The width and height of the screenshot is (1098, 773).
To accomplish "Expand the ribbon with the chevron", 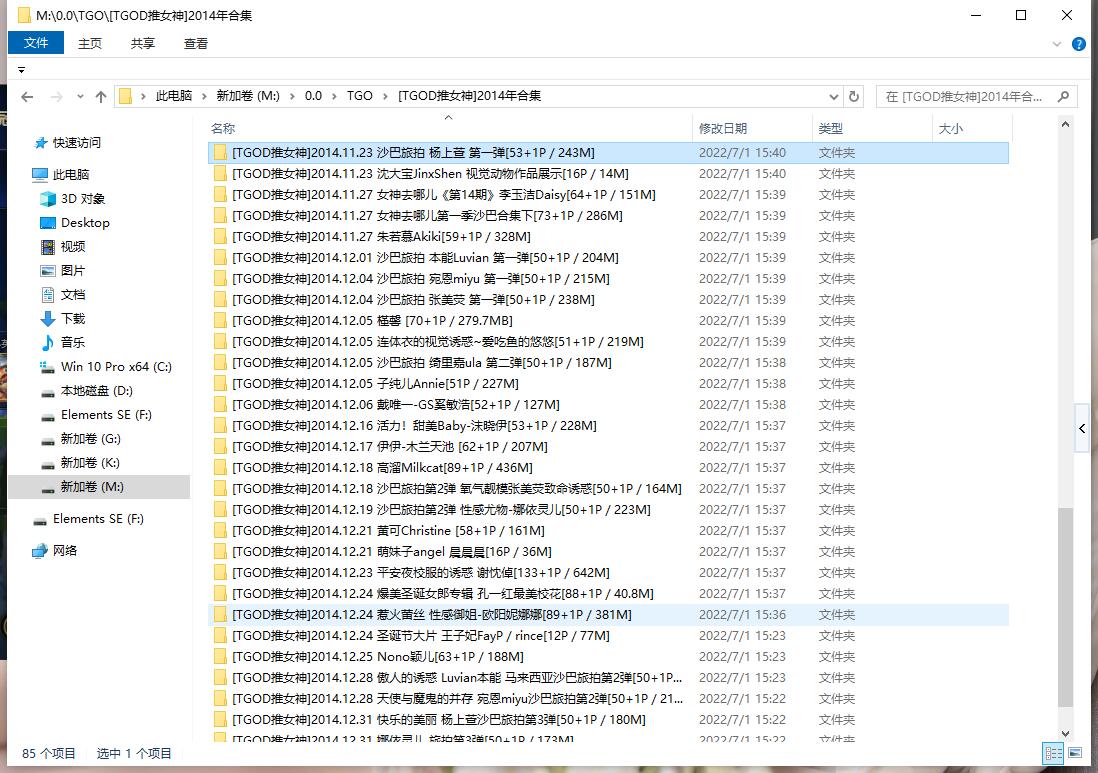I will coord(1057,44).
